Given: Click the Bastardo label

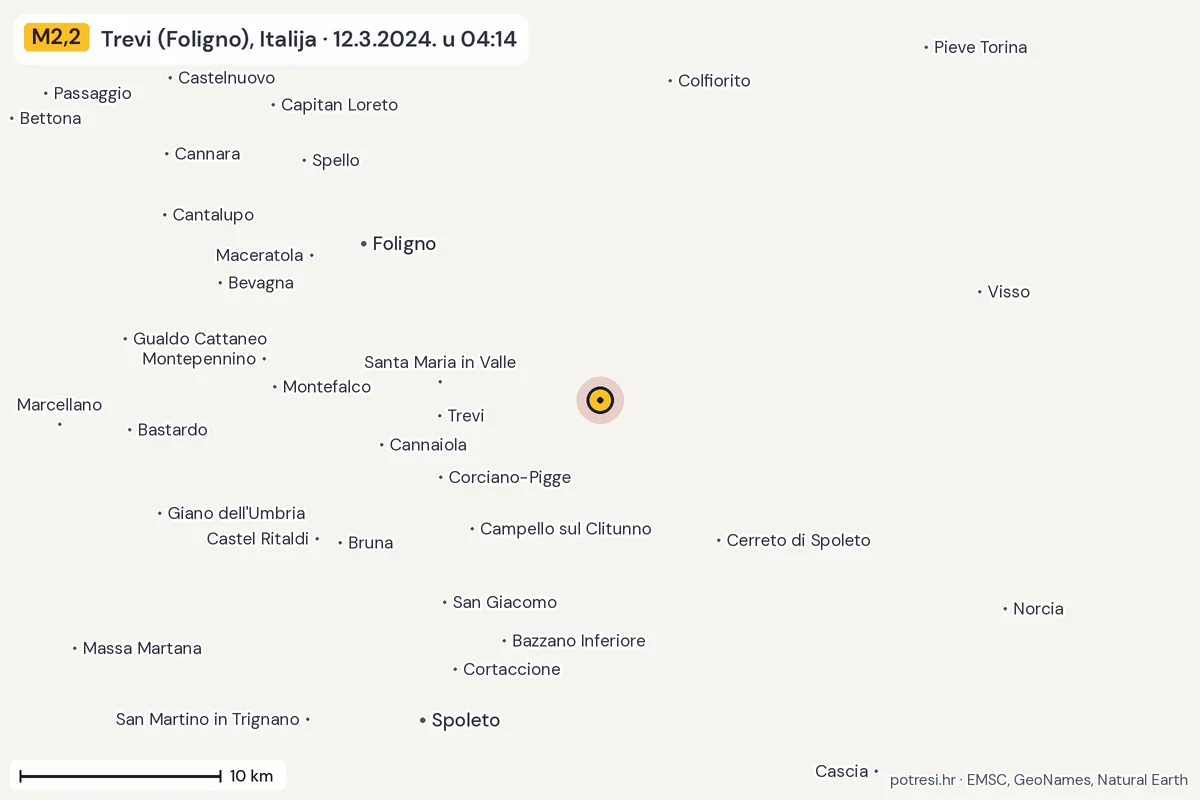Looking at the screenshot, I should 173,430.
